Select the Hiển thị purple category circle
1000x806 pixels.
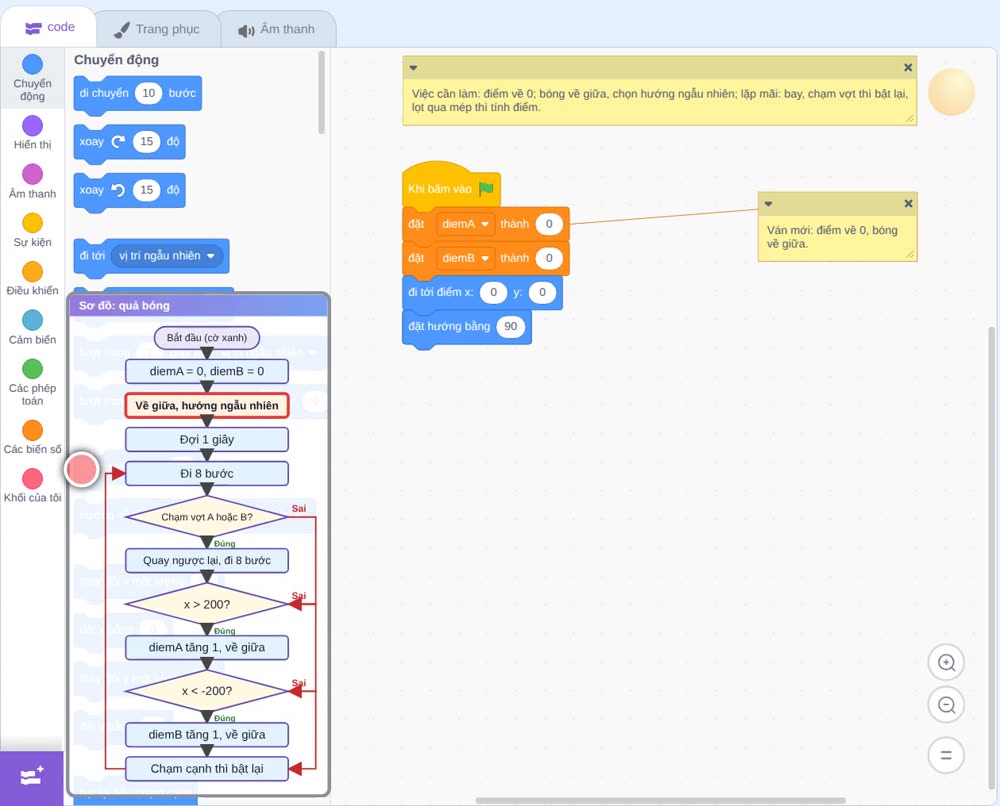[33, 126]
